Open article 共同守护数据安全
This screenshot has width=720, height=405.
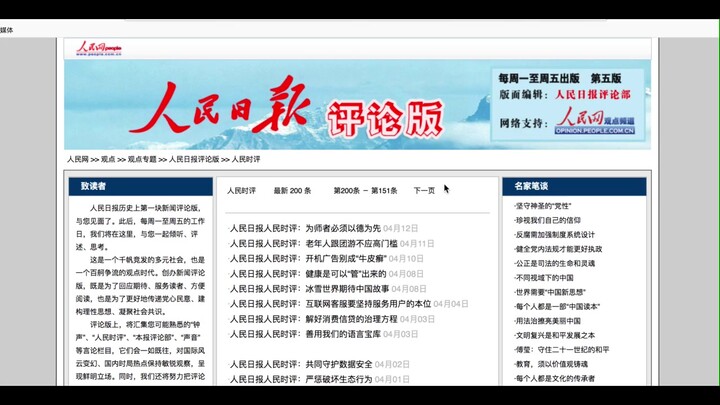pyautogui.click(x=338, y=364)
